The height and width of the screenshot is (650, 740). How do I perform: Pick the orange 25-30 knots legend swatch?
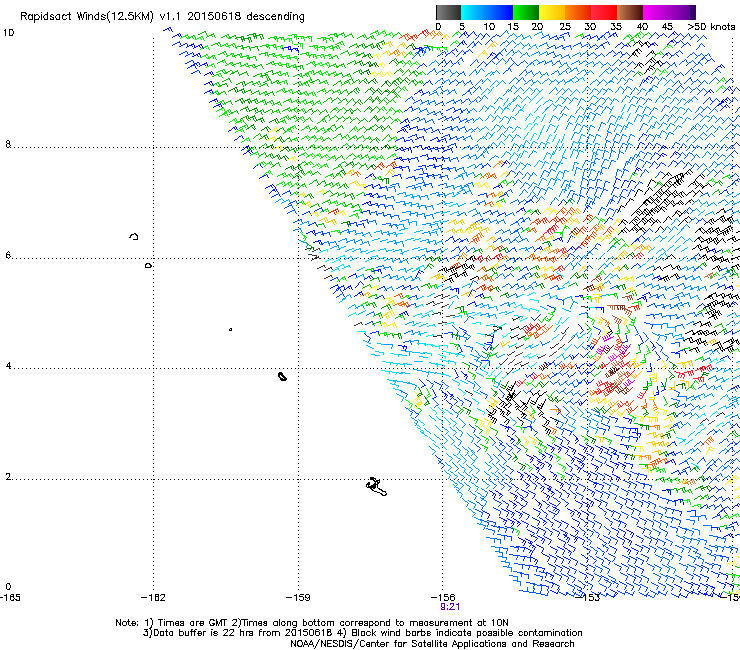pos(578,12)
